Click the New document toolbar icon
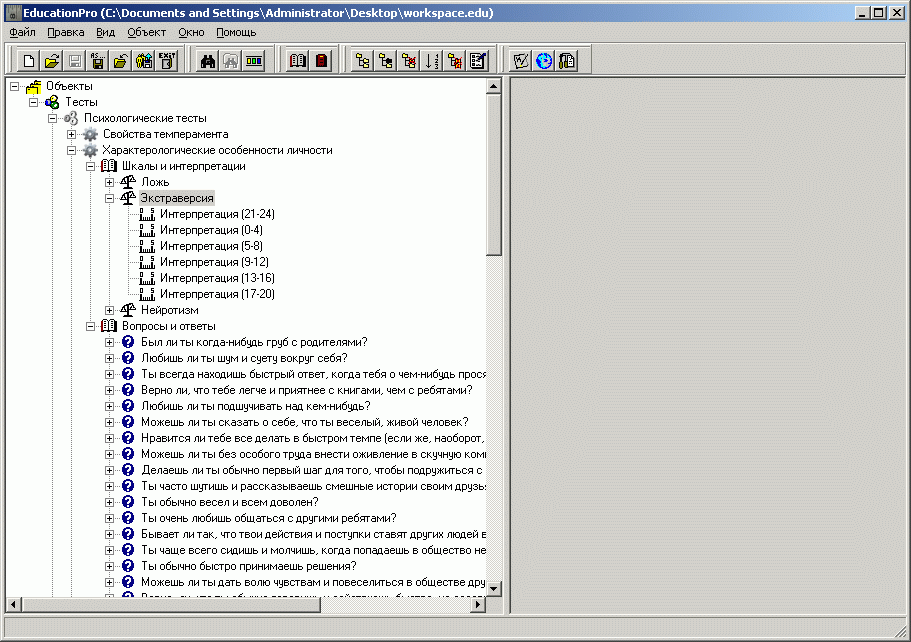The image size is (911, 642). 29,61
